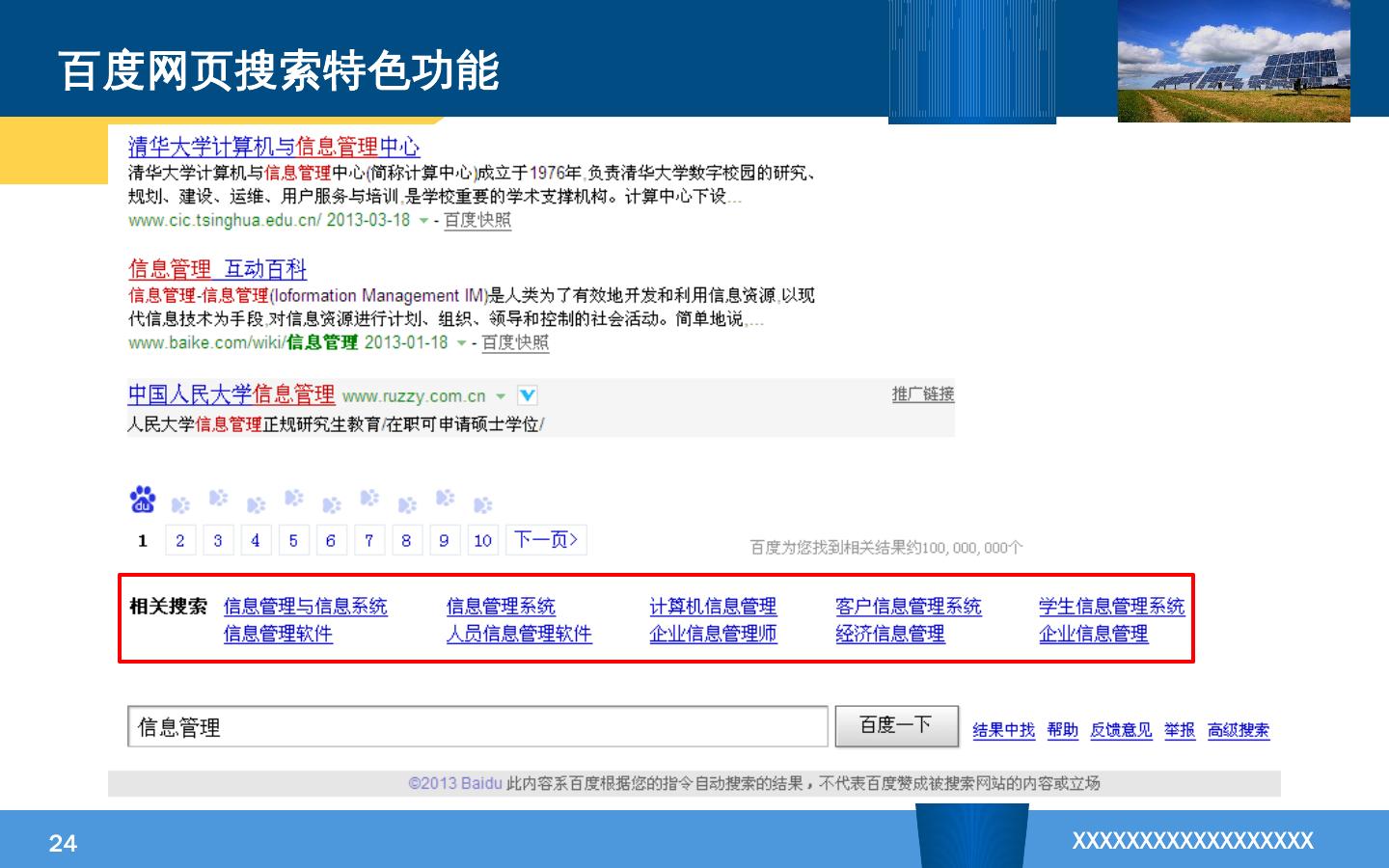Open related search 信息管理软件
The height and width of the screenshot is (868, 1389).
click(x=279, y=634)
